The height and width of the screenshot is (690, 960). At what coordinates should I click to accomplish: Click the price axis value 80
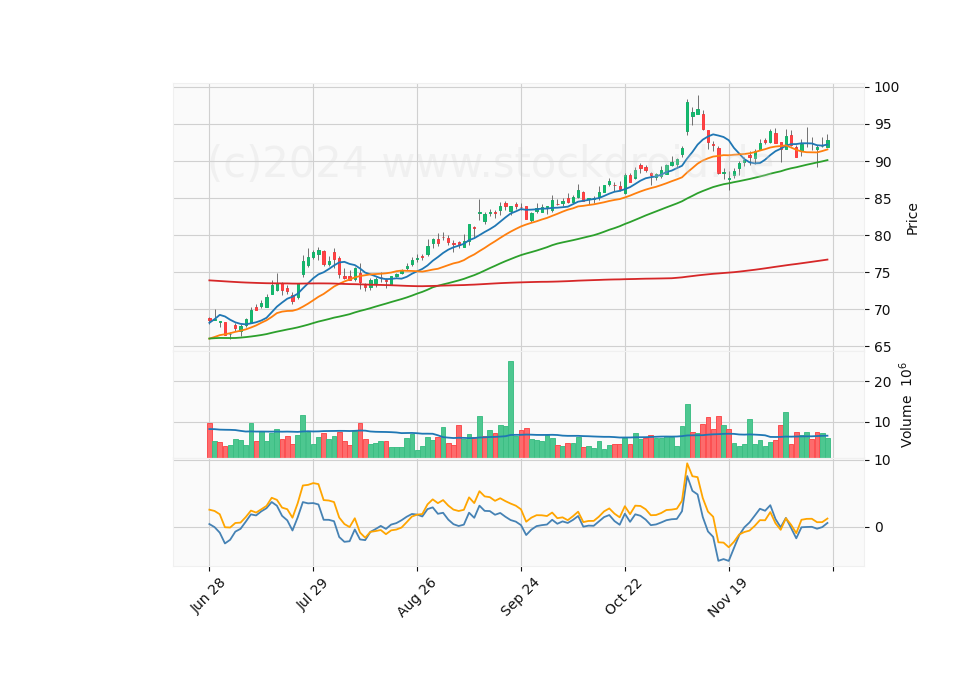883,236
